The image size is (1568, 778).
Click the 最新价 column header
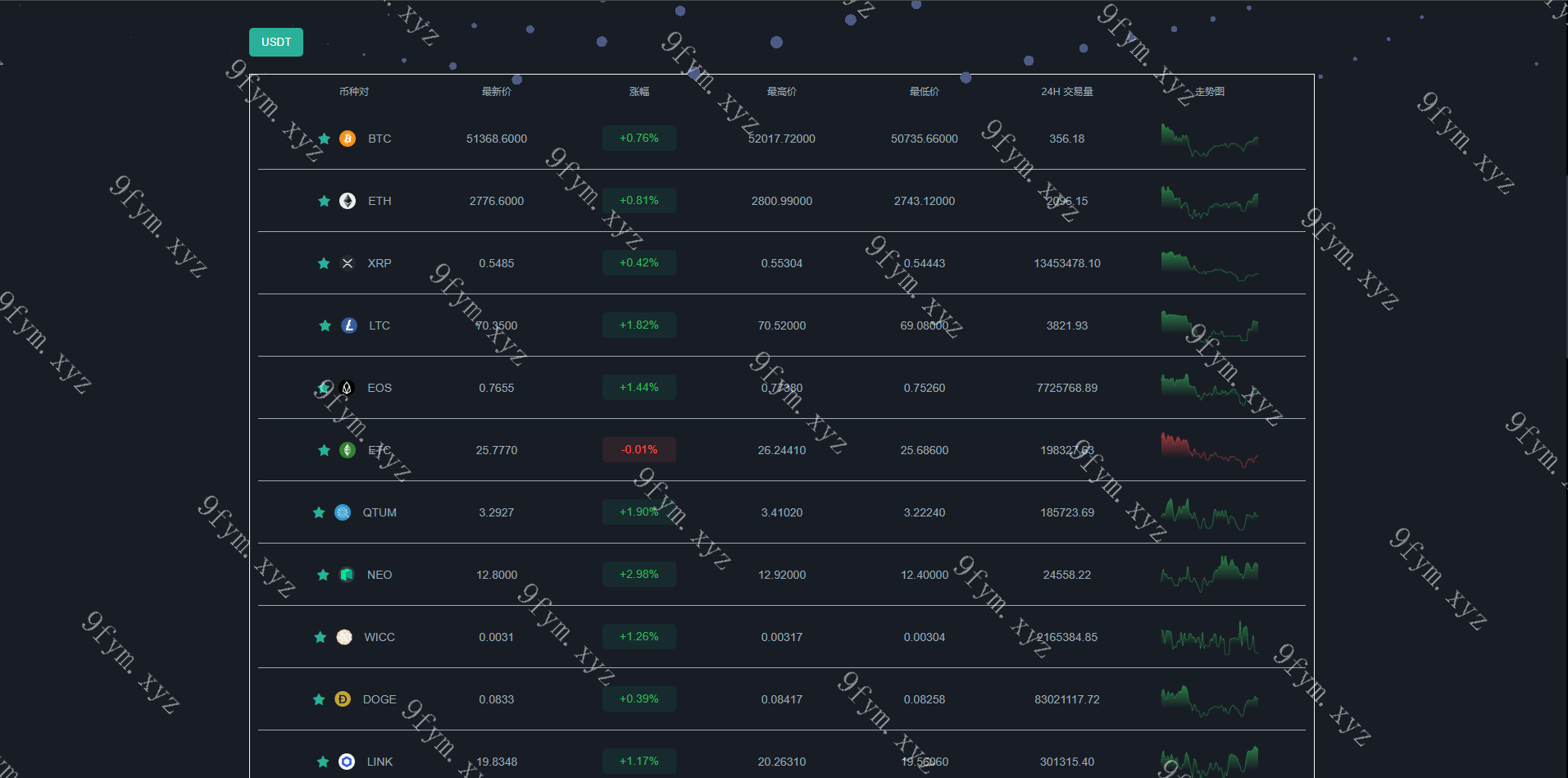coord(497,92)
